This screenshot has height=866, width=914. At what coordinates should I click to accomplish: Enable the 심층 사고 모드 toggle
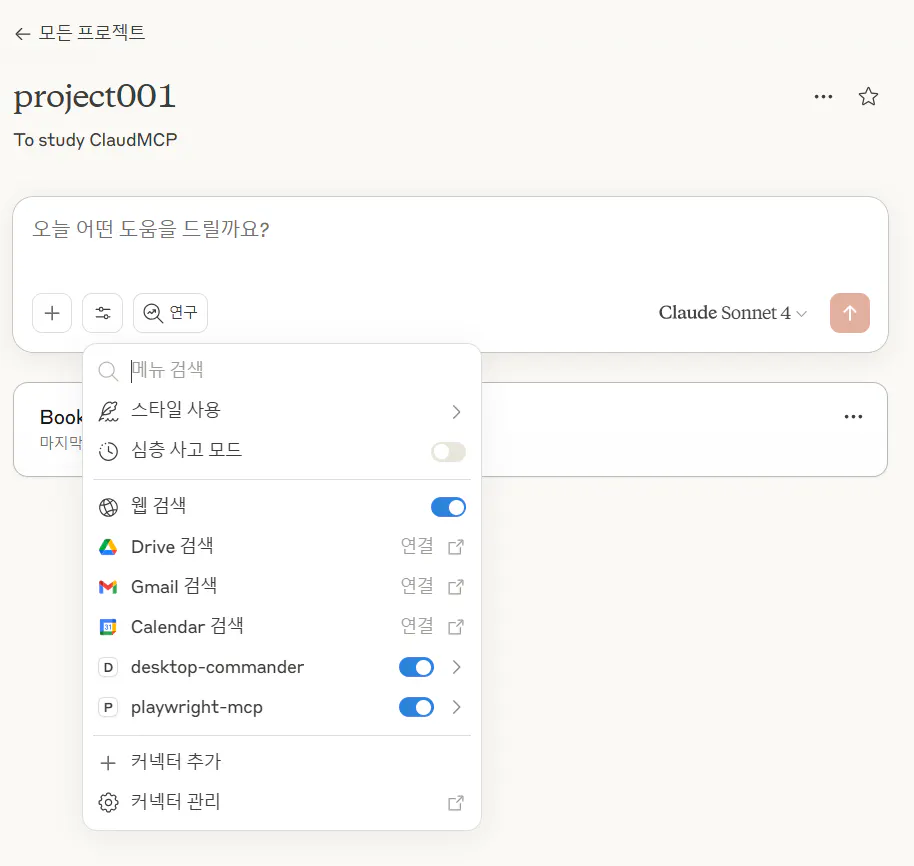pyautogui.click(x=448, y=452)
